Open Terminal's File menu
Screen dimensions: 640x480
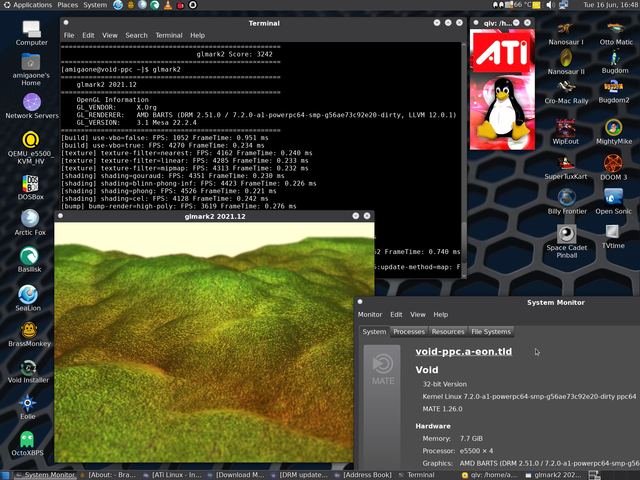pos(69,36)
